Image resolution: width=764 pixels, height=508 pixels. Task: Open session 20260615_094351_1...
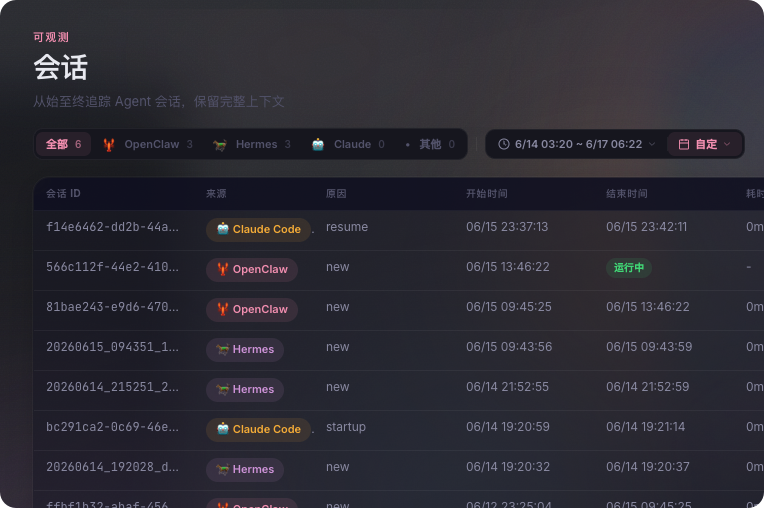click(112, 347)
